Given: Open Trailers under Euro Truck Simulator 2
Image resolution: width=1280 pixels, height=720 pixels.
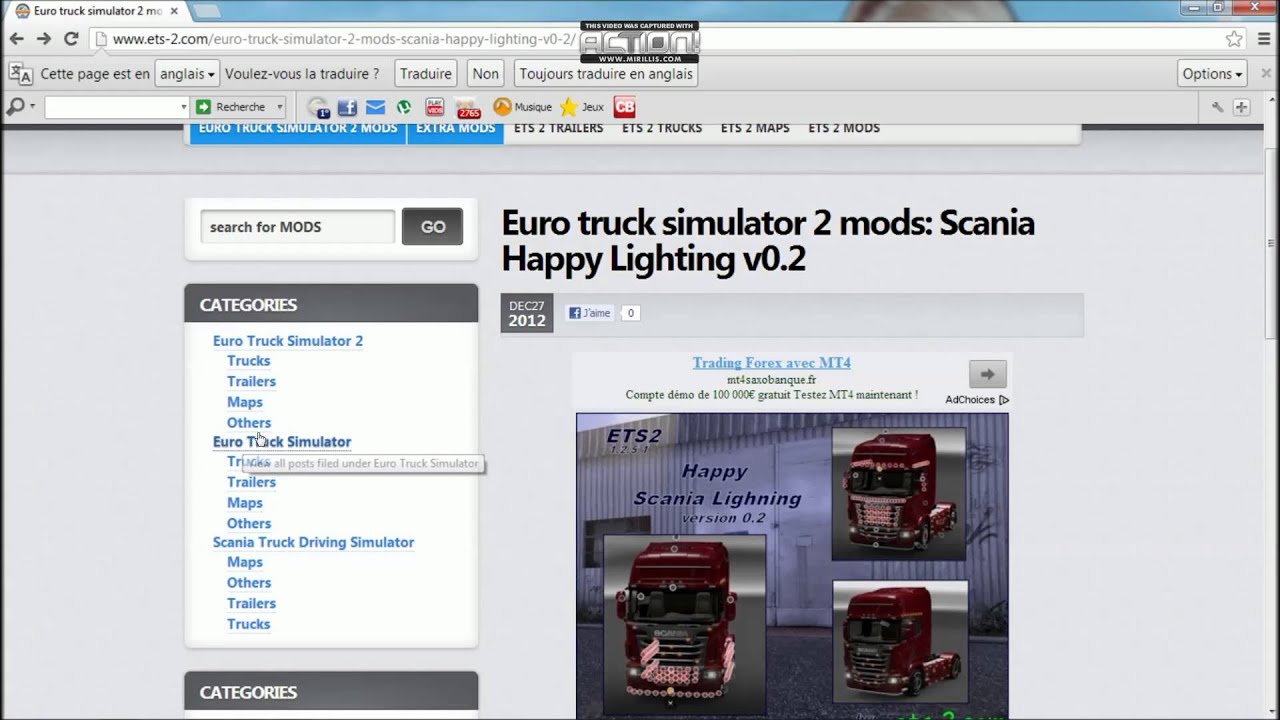Looking at the screenshot, I should 251,382.
